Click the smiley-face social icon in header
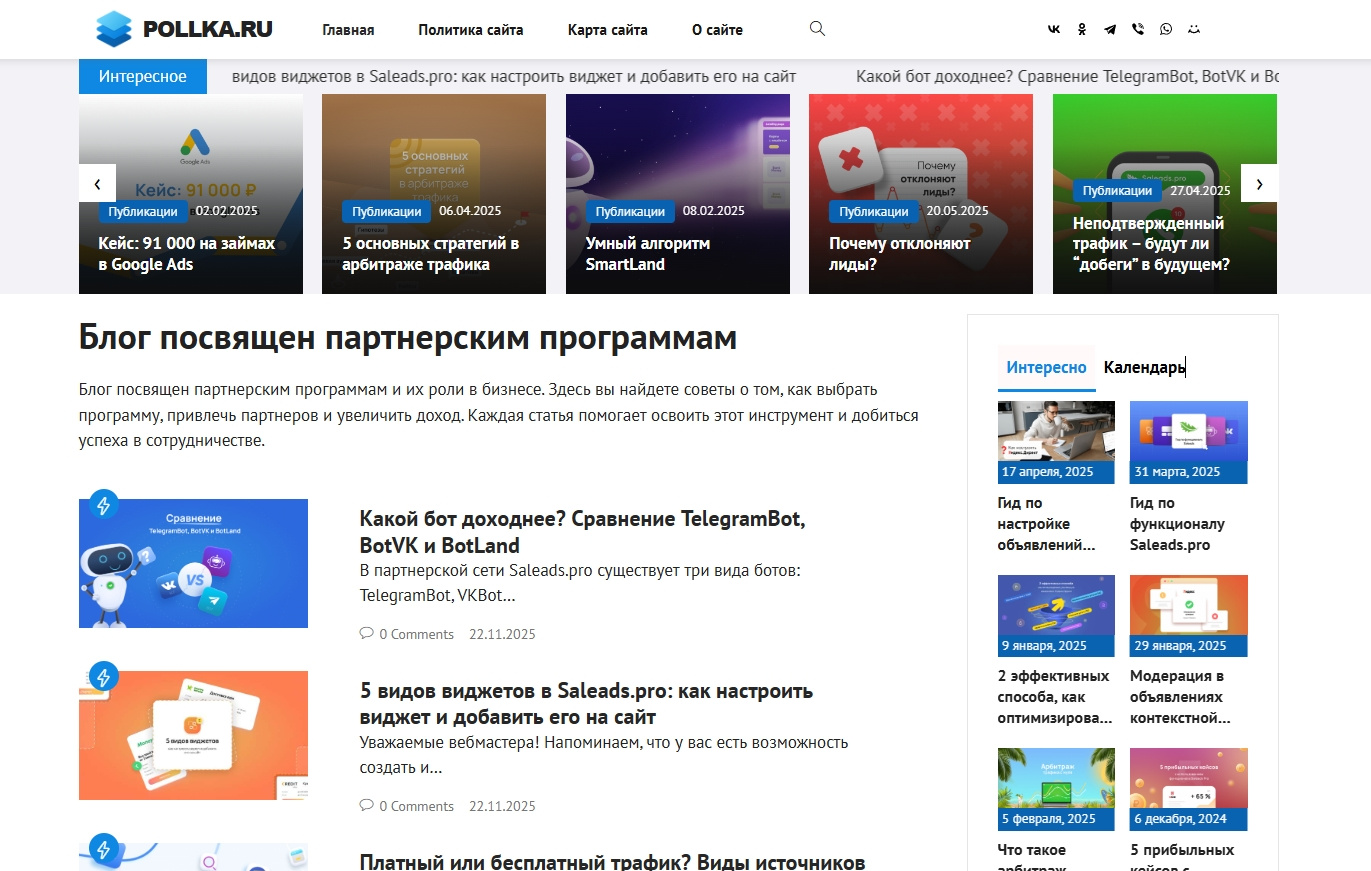 click(1194, 30)
